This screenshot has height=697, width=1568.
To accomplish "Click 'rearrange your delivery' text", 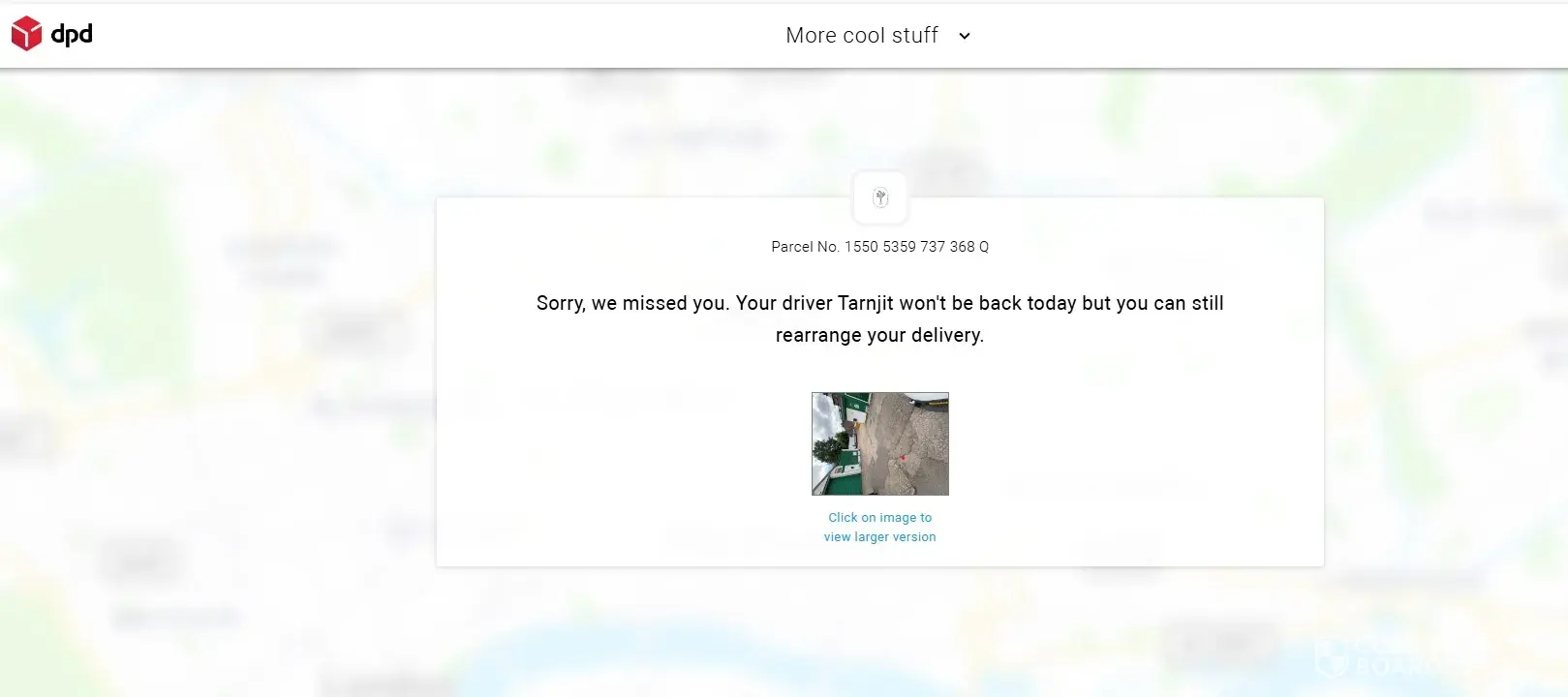I will point(879,335).
